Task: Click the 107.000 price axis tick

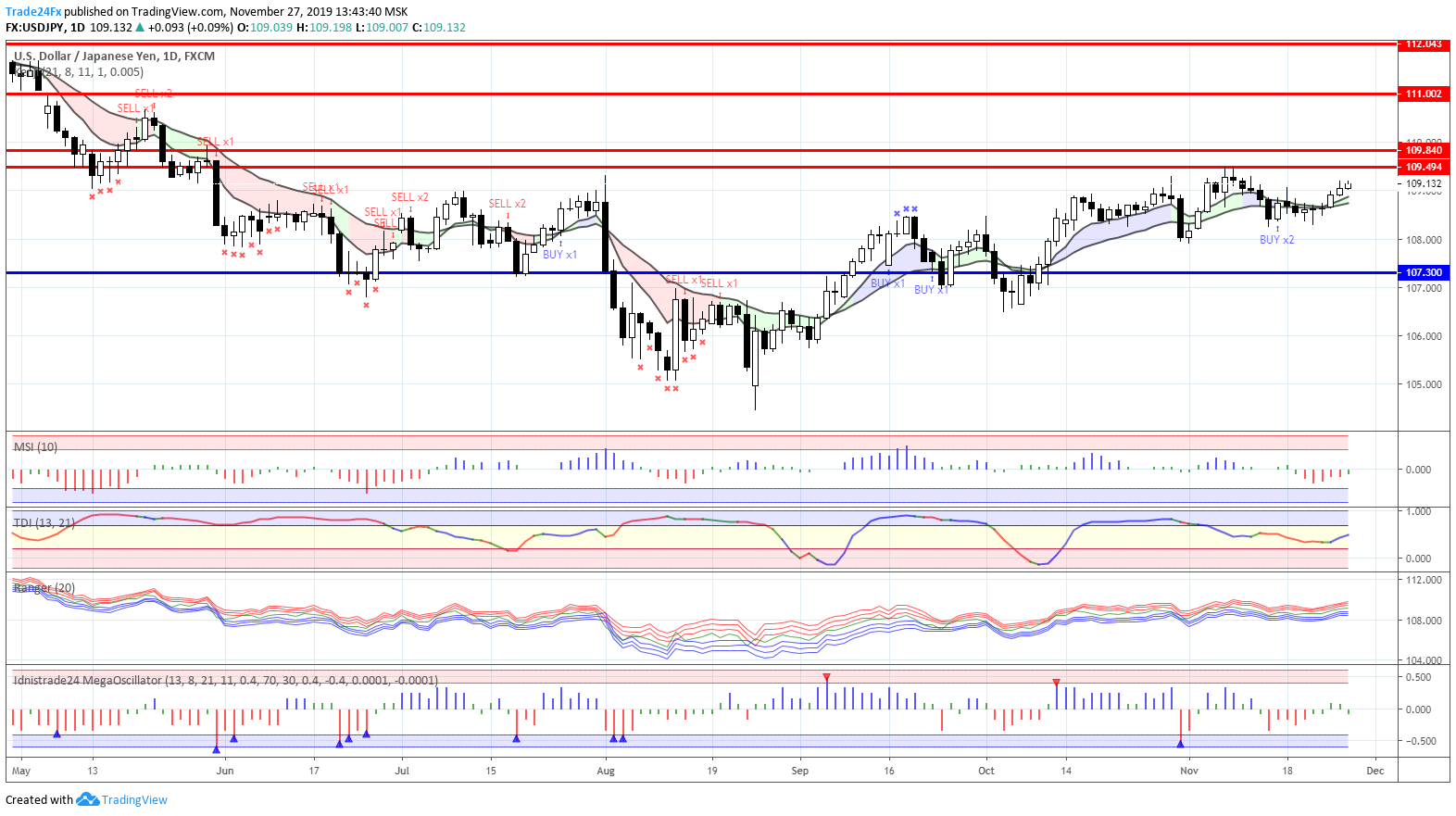Action: (1424, 288)
